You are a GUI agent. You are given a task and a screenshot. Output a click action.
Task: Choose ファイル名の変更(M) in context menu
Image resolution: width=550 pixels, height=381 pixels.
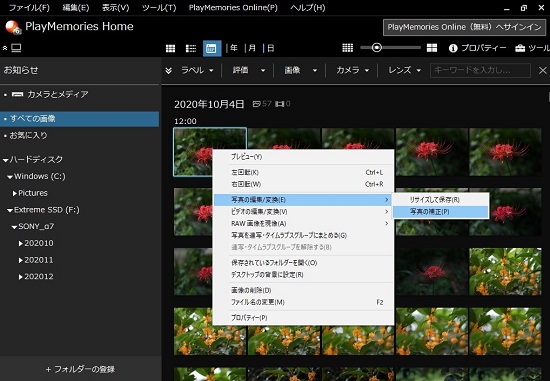(x=303, y=302)
